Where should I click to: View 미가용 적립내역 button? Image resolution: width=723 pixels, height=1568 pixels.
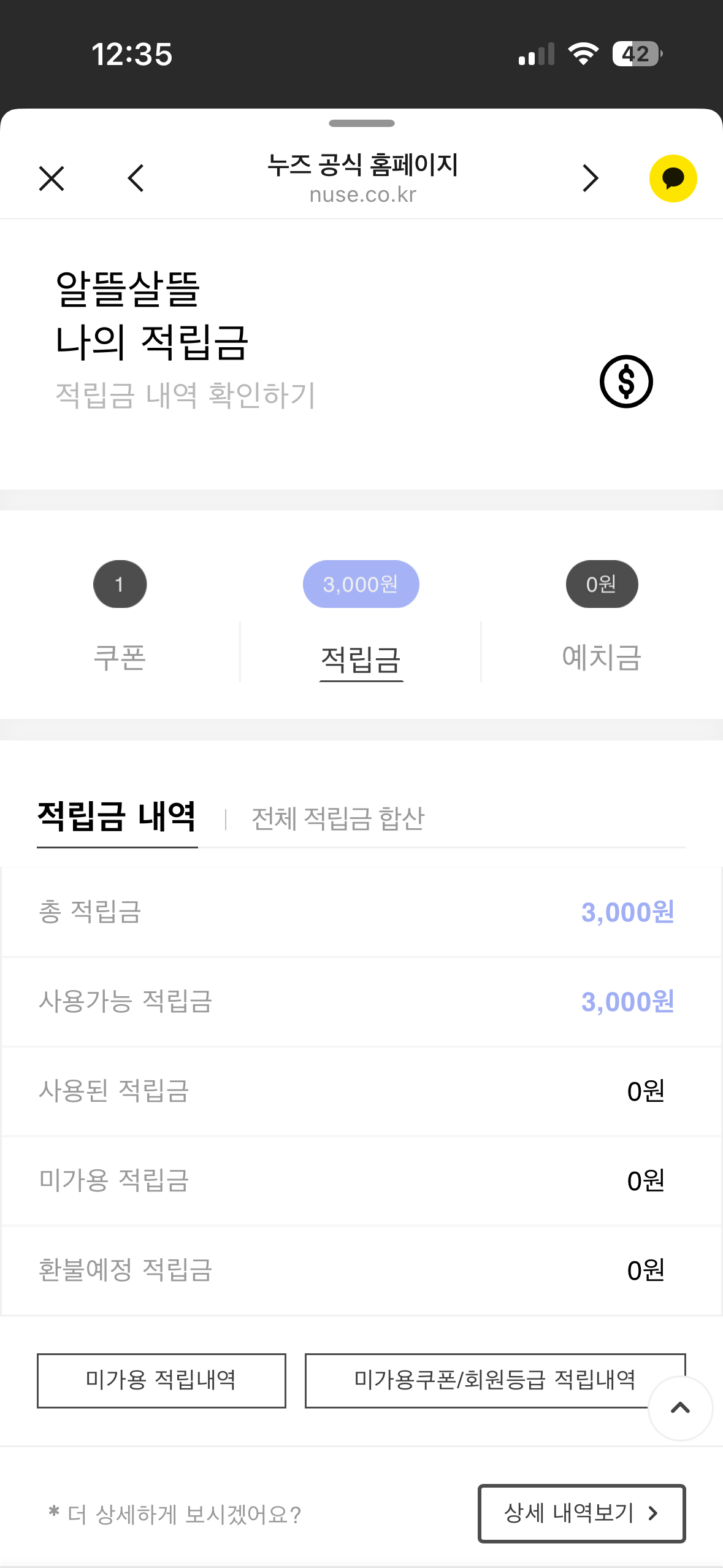[x=161, y=1380]
